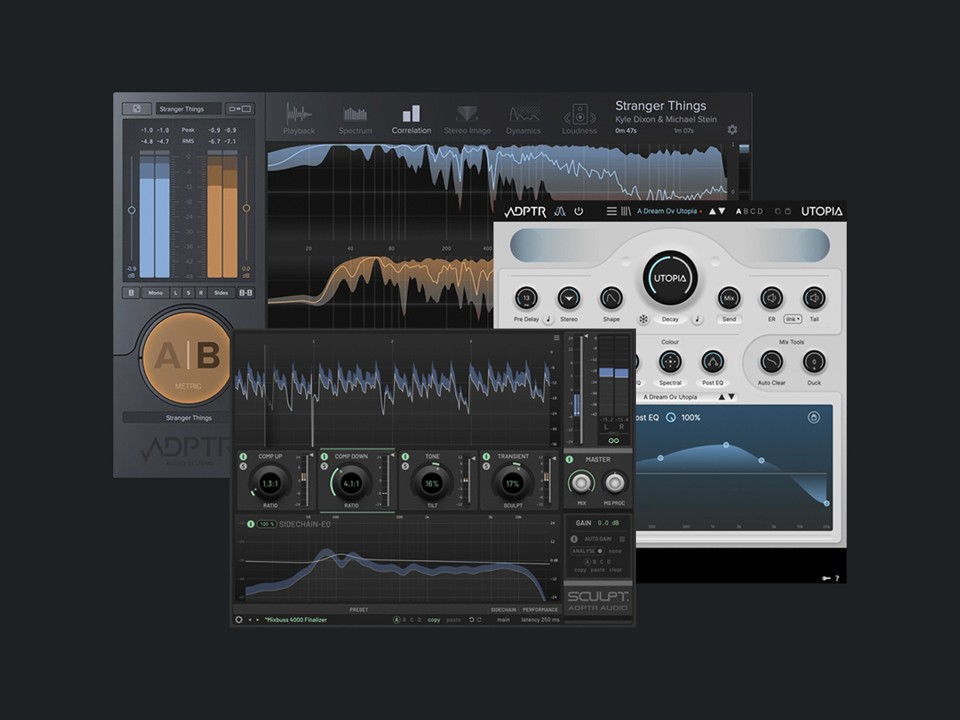Toggle COMP UP power button
The width and height of the screenshot is (960, 720).
[x=244, y=457]
